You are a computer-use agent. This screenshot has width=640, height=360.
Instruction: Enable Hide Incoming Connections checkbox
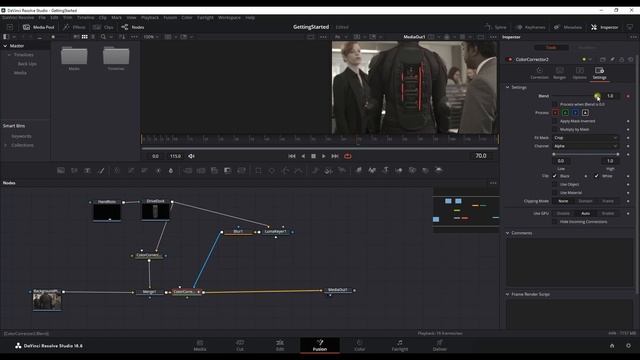point(555,222)
